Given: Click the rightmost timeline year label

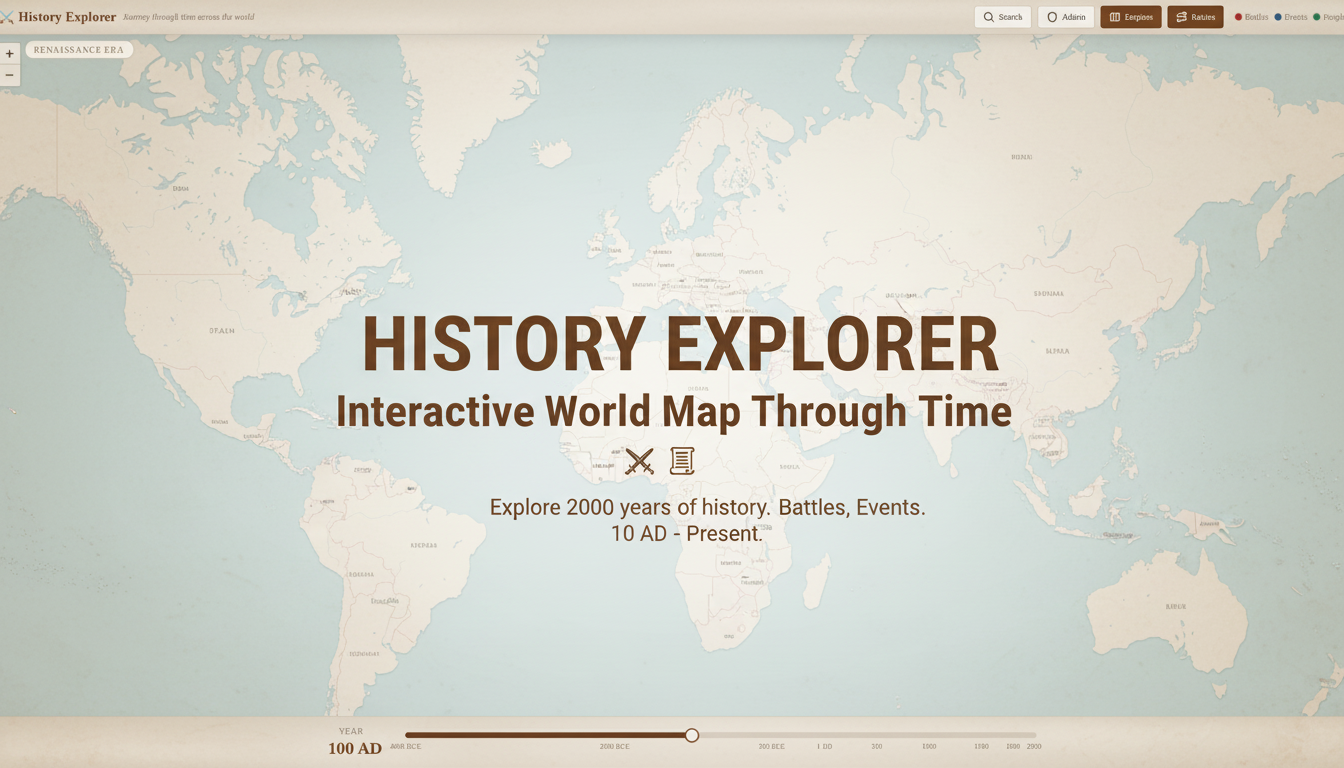Looking at the screenshot, I should click(1033, 747).
